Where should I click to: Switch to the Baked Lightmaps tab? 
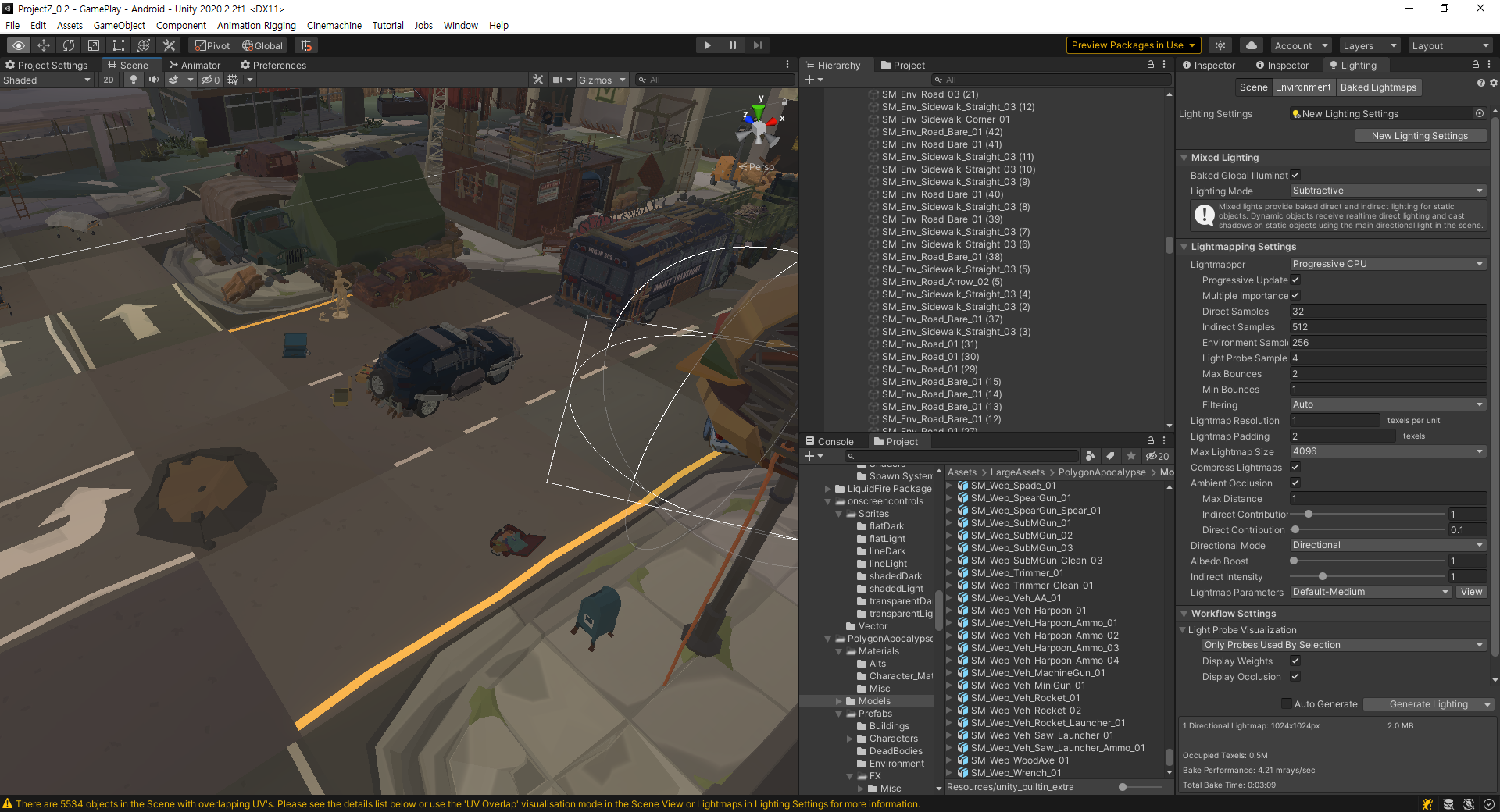[1377, 87]
